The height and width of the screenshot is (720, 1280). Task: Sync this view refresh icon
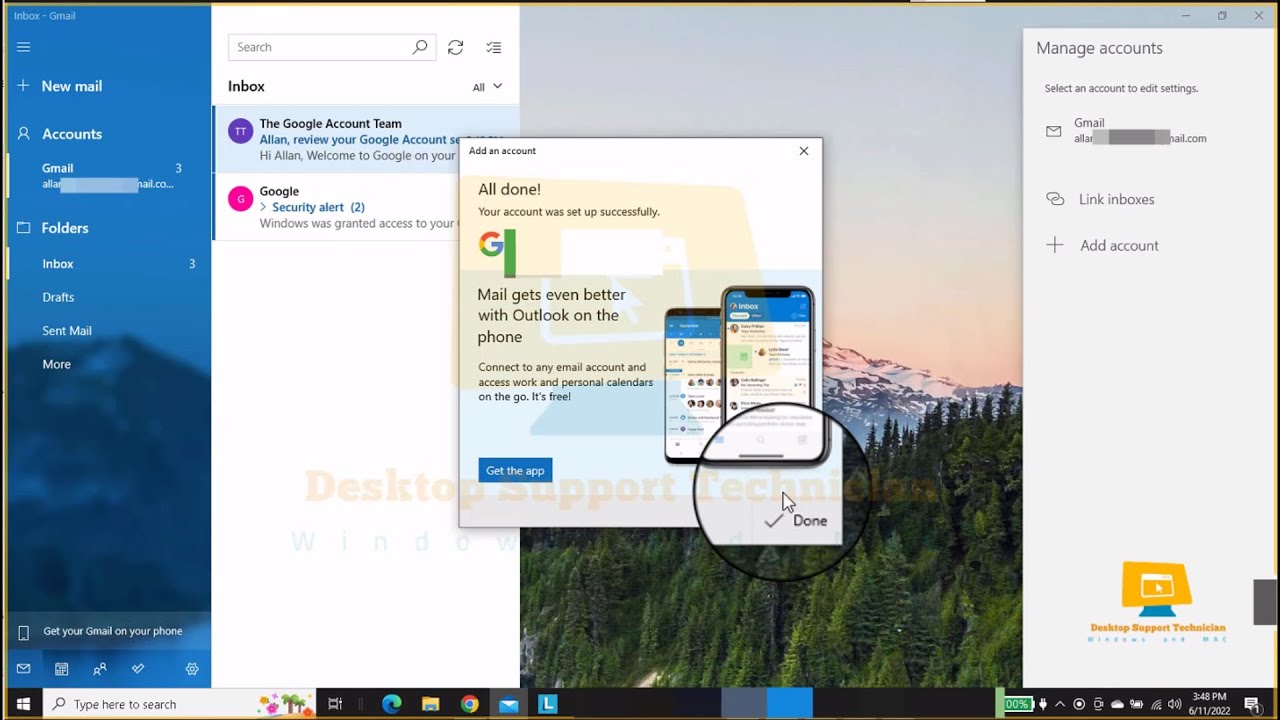point(456,47)
